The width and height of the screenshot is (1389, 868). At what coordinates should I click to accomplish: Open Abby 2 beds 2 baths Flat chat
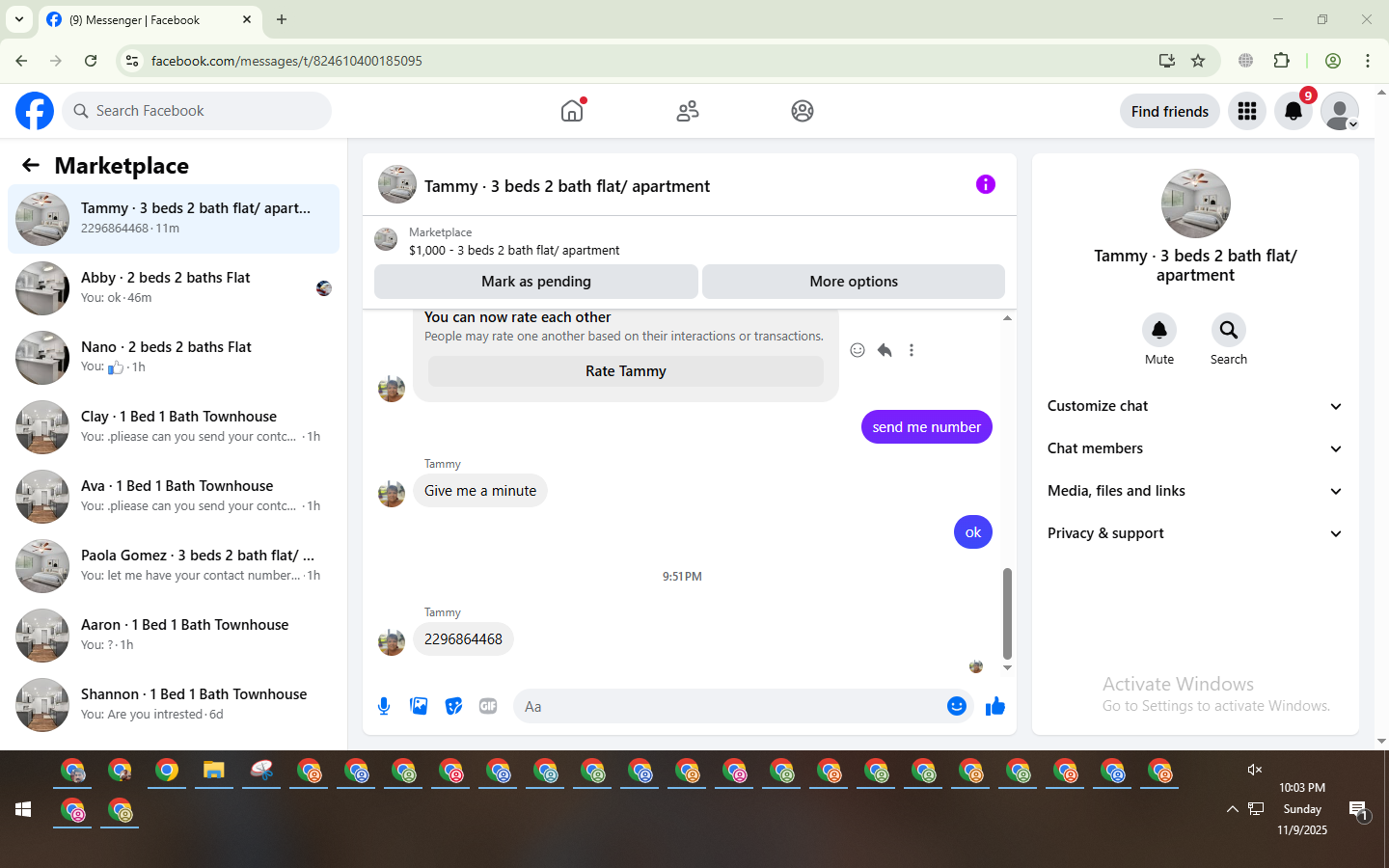coord(174,288)
